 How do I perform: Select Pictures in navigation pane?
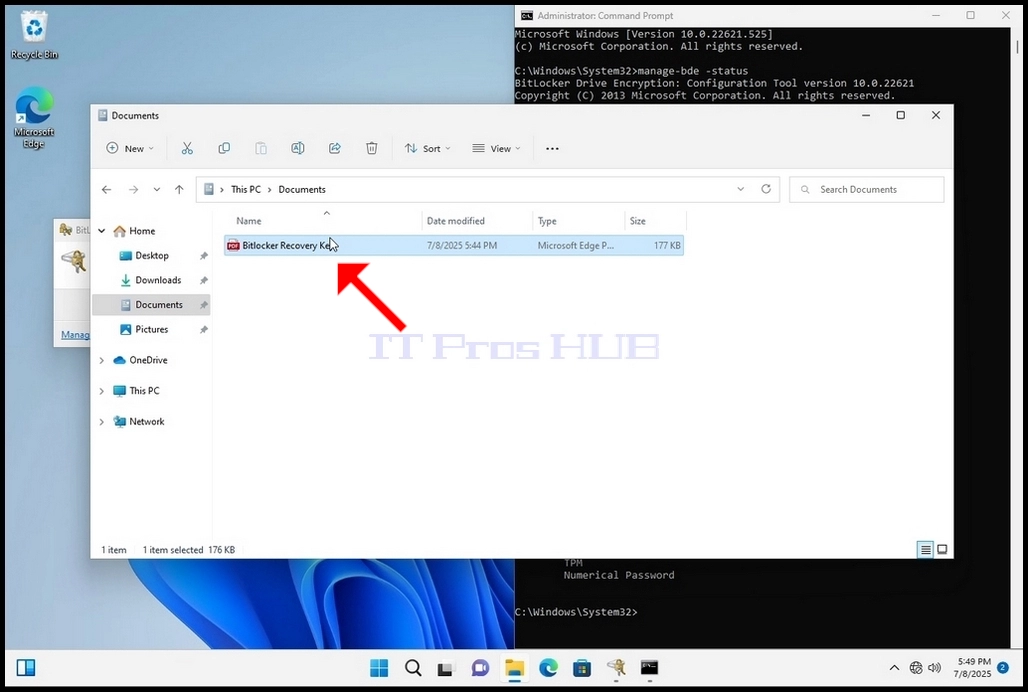coord(151,330)
